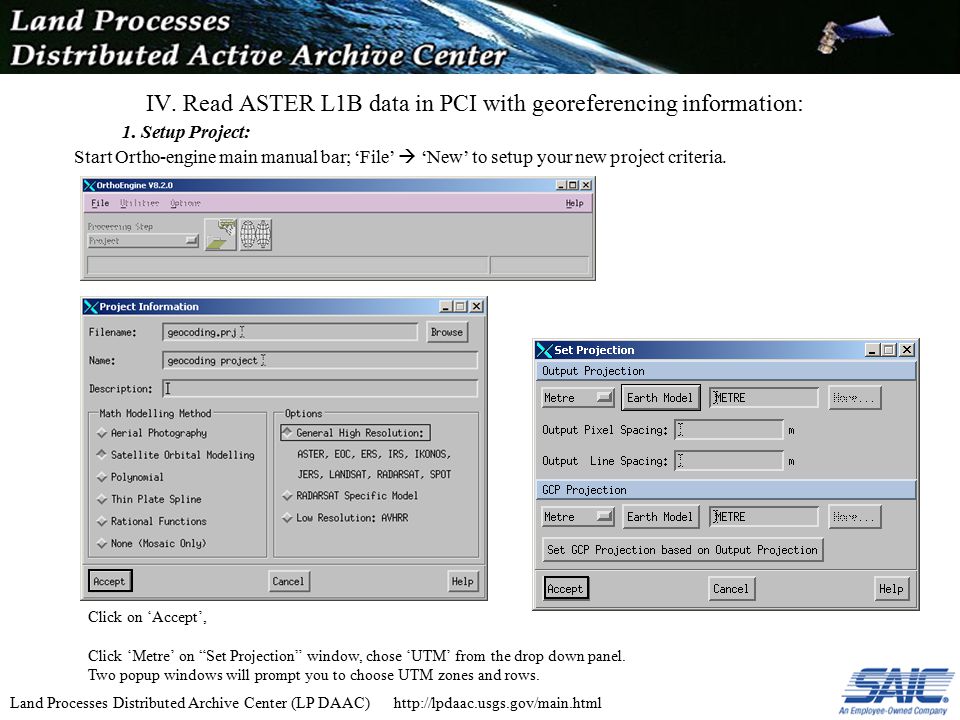Open the Options menu in OrthoEngine
960x720 pixels.
[186, 203]
